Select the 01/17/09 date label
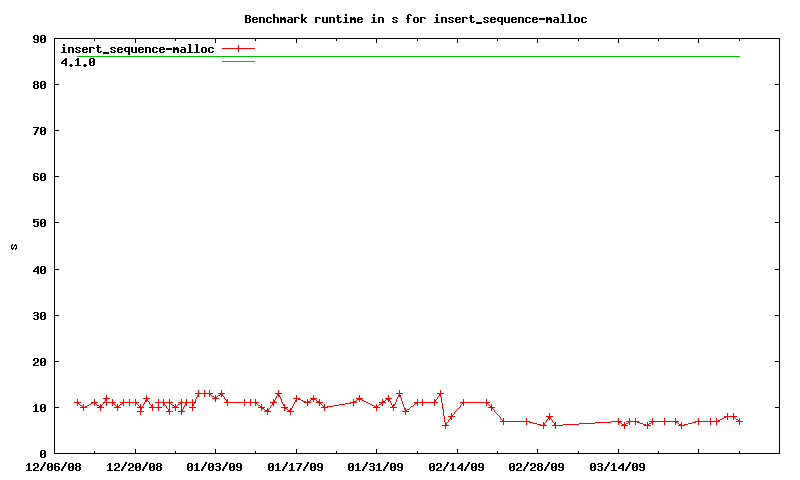 [296, 466]
